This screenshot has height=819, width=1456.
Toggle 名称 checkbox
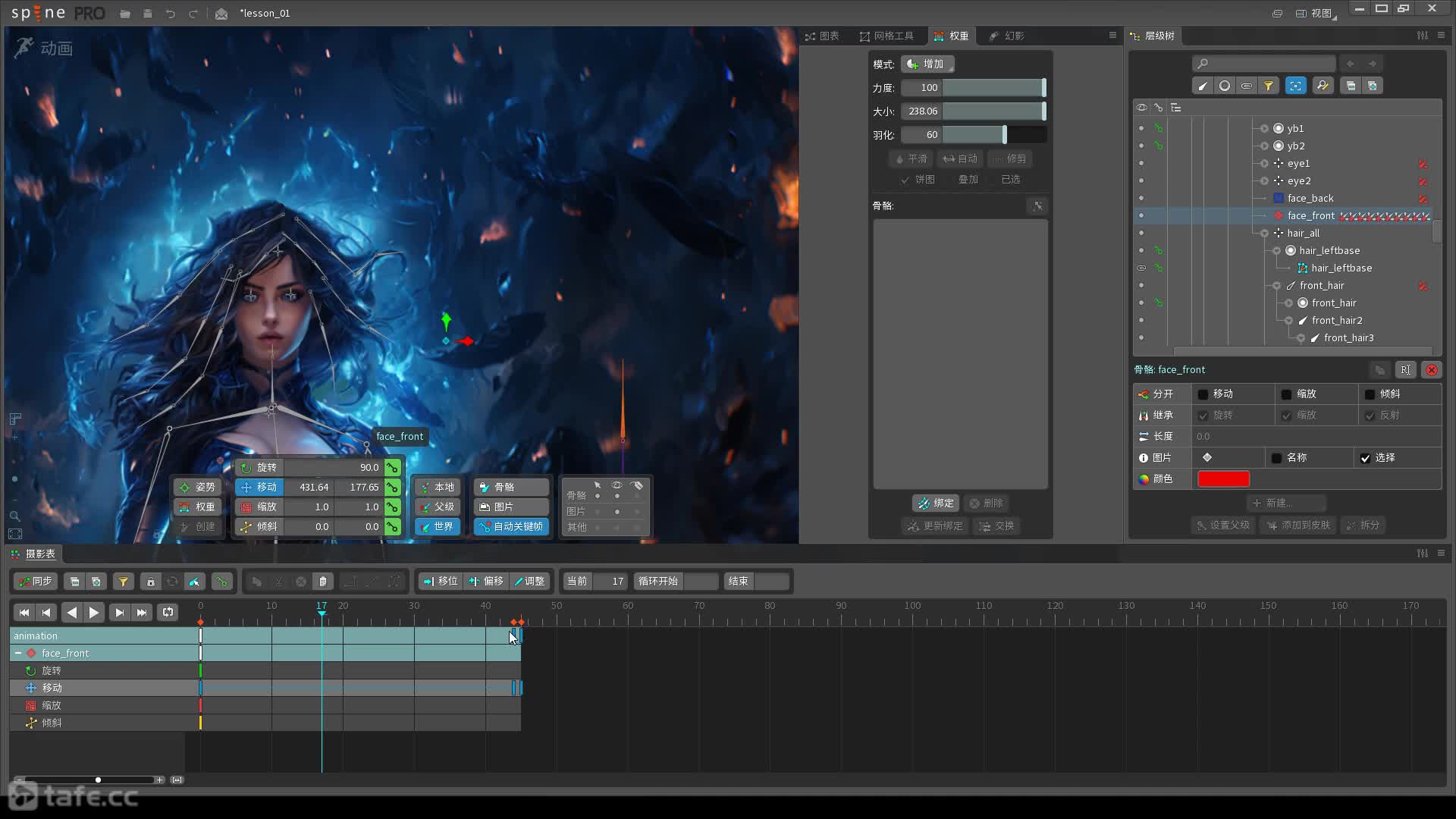tap(1276, 458)
